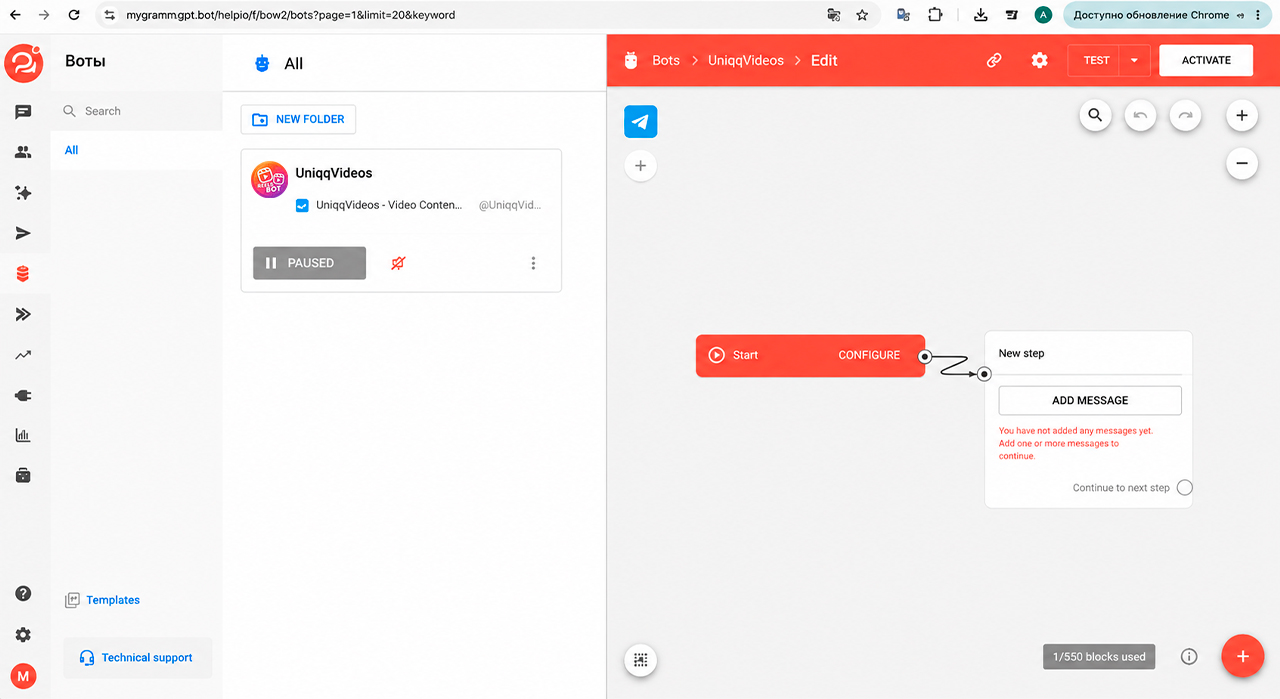1280x699 pixels.
Task: Open the Templates link
Action: tap(102, 600)
